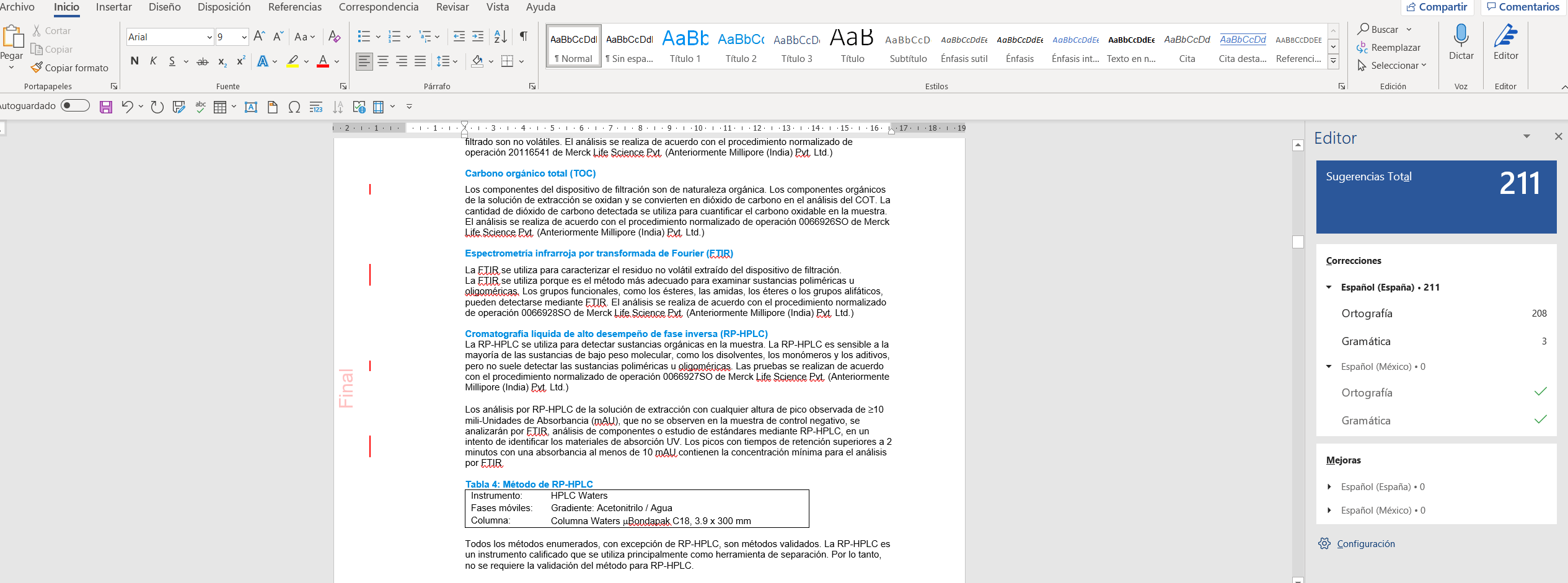Click the Compartir button

1437,7
